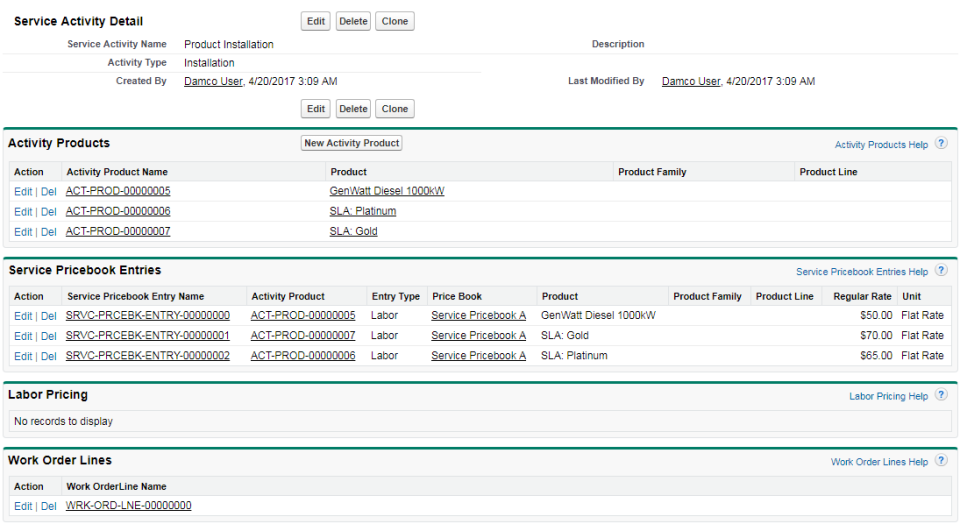The image size is (960, 524).
Task: Open SLA: Gold product link
Action: coord(353,231)
